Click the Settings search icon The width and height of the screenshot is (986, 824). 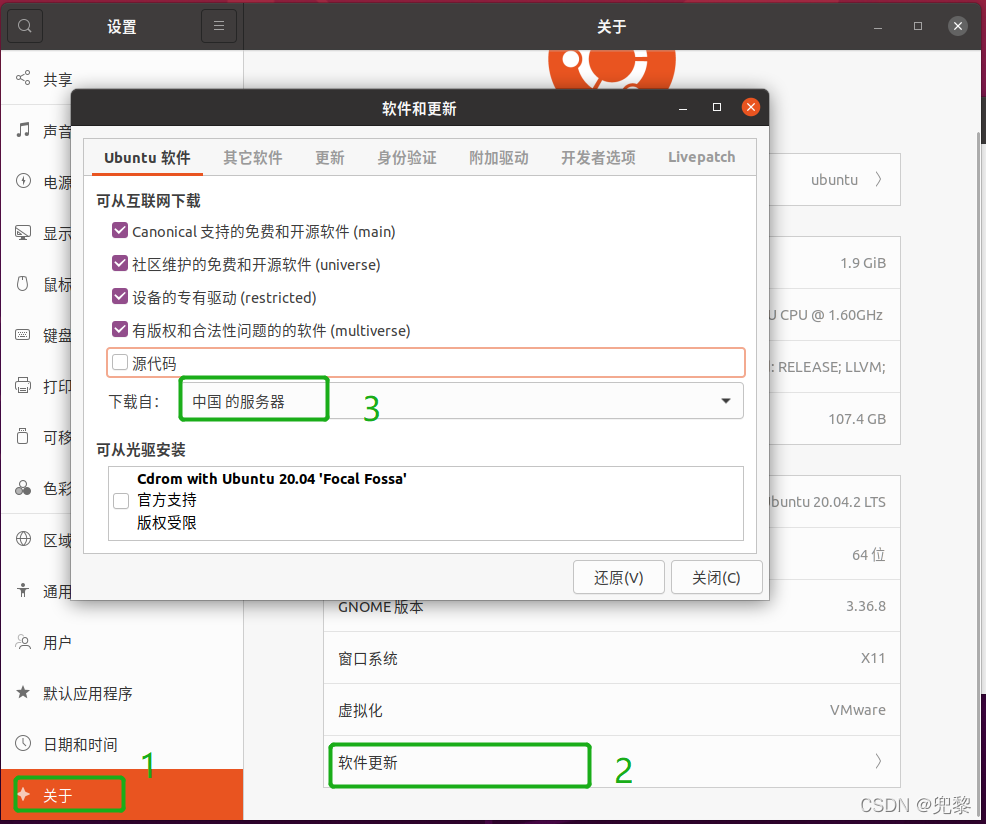click(25, 26)
